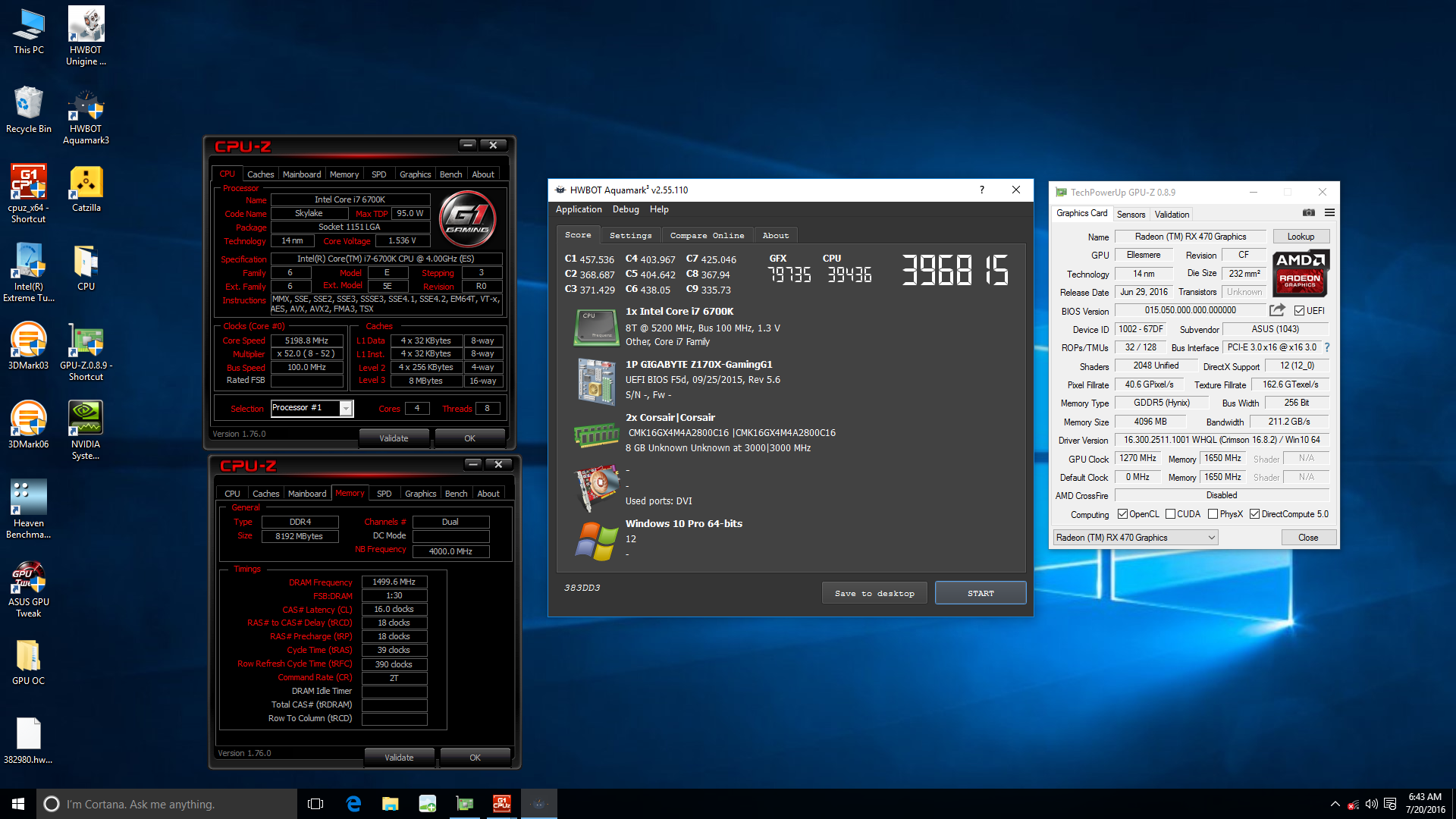Open the Help menu in Aquamark

point(659,209)
